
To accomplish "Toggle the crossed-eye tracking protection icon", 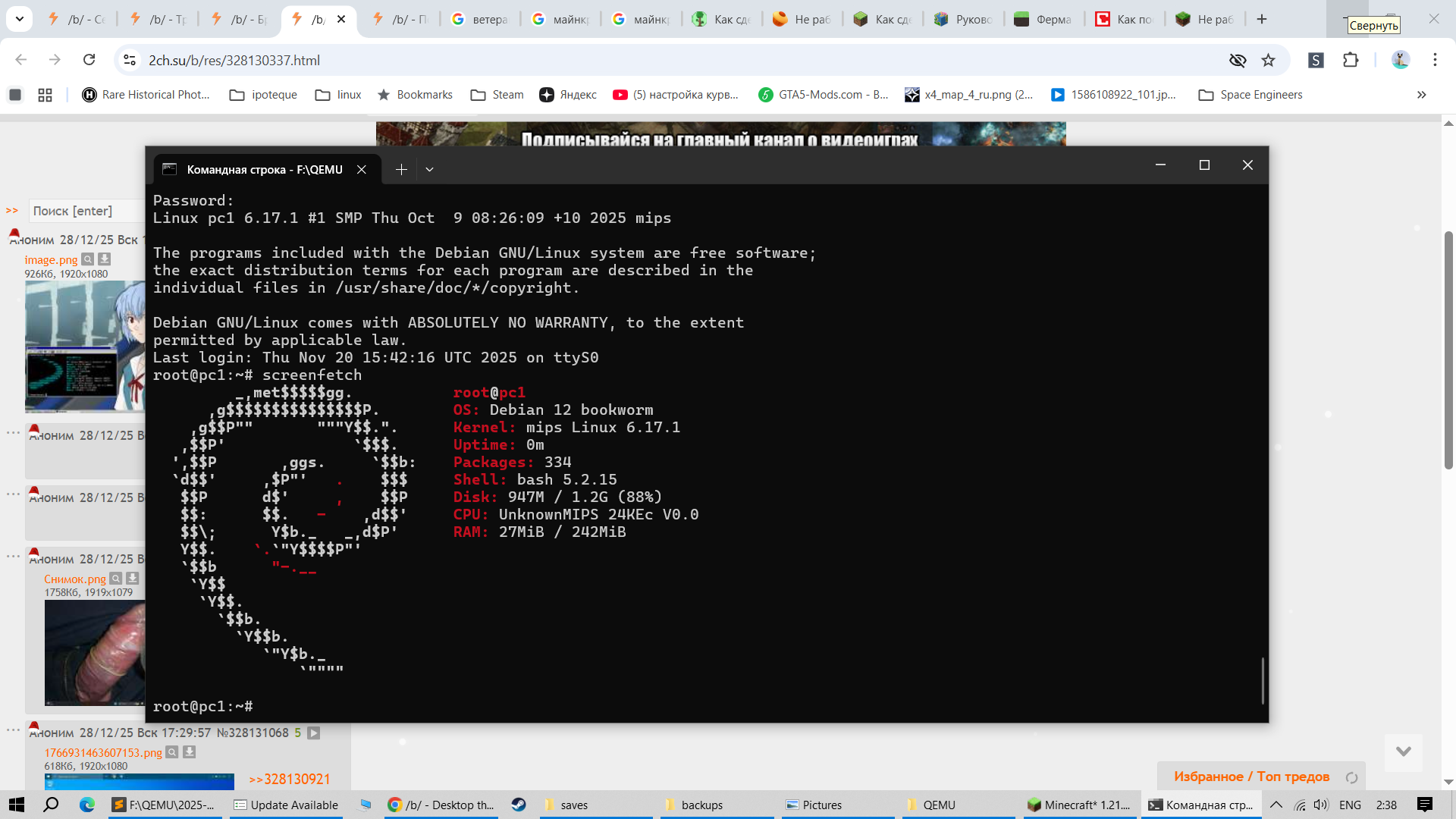I will (1238, 60).
